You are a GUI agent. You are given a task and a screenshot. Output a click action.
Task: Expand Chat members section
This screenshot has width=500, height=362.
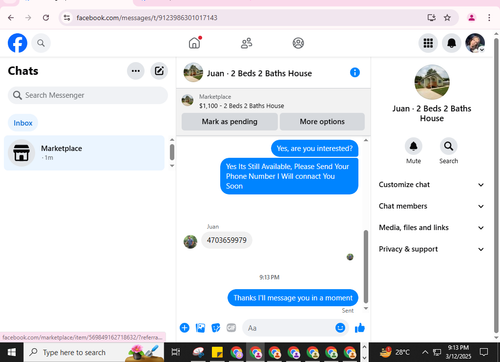pos(431,206)
